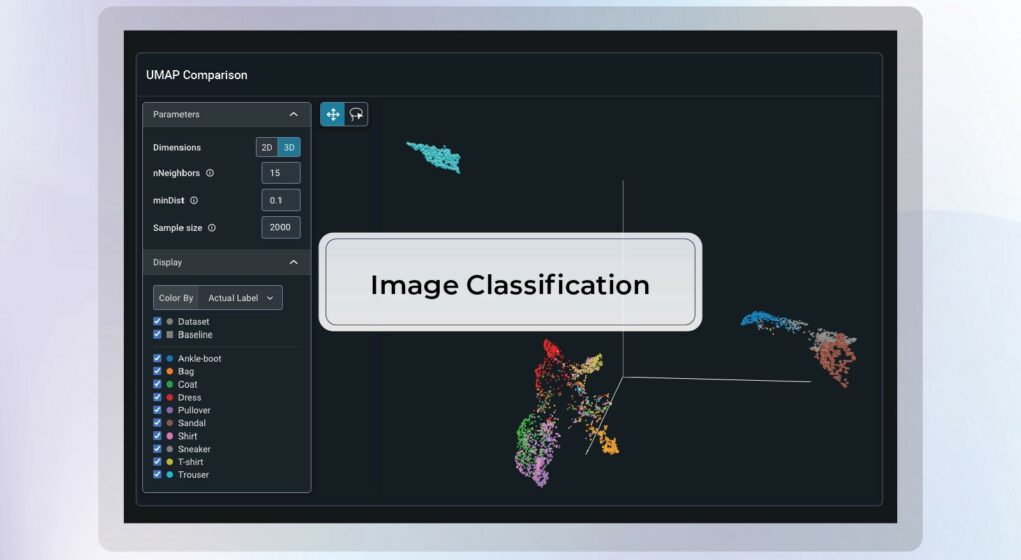The image size is (1021, 560).
Task: Click the Sandal legend label
Action: pos(192,423)
